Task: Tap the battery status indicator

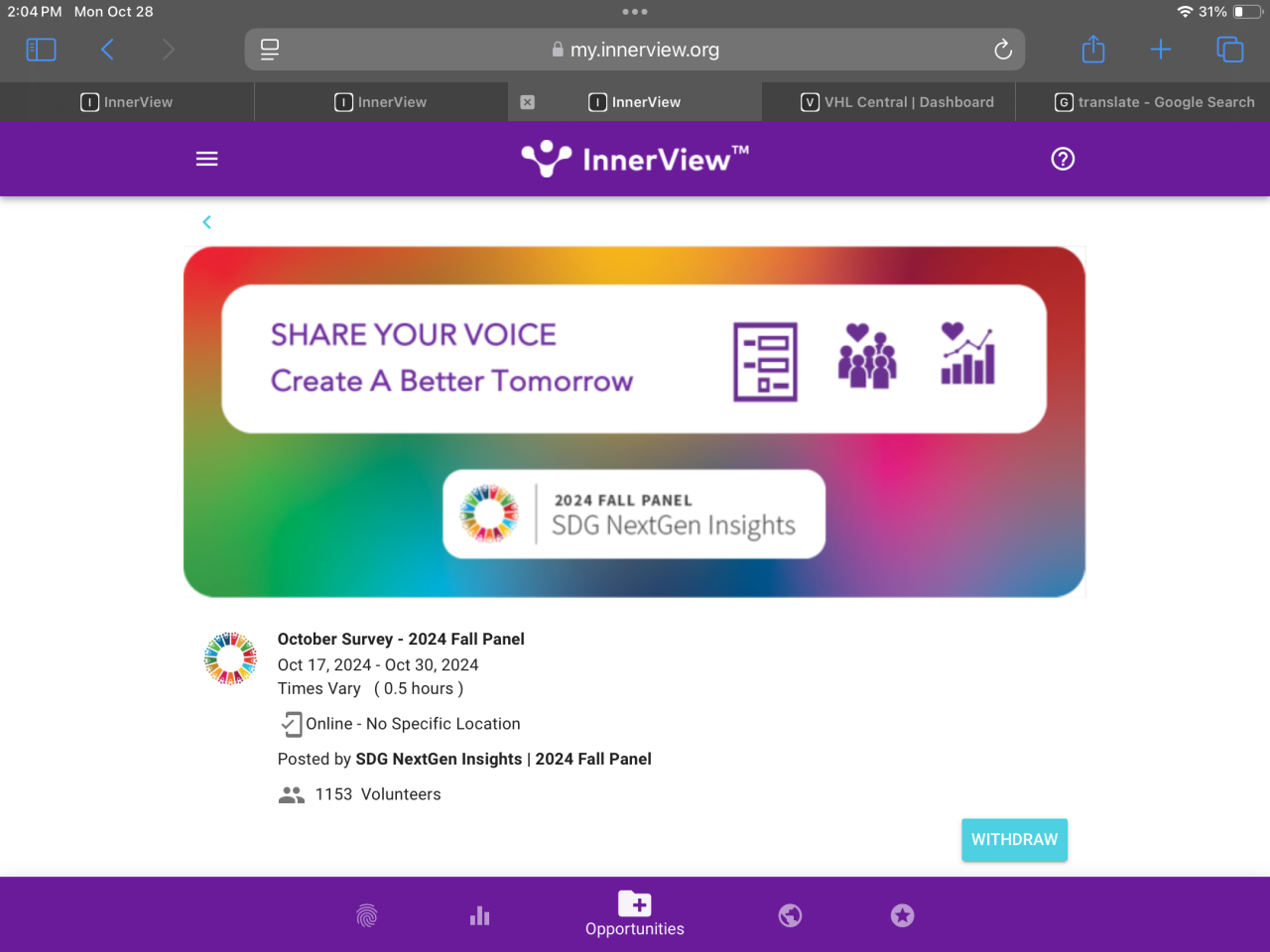Action: 1247,12
